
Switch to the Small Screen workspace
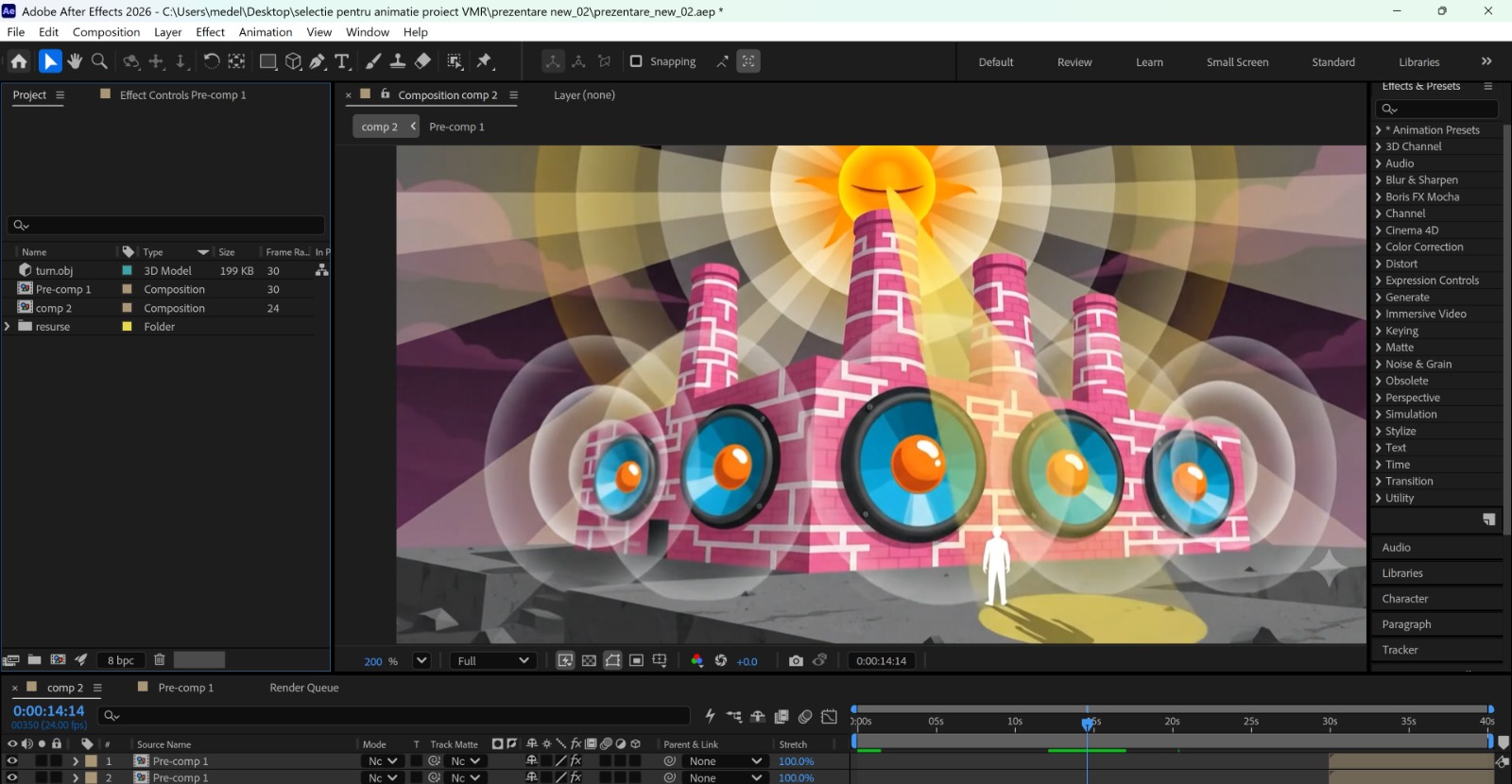(x=1237, y=62)
